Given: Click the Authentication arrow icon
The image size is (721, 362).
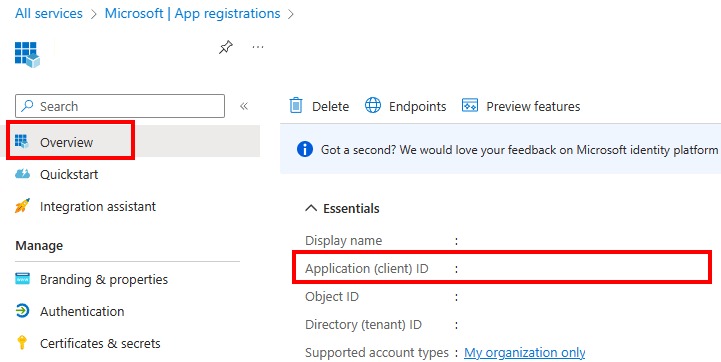Looking at the screenshot, I should point(22,311).
